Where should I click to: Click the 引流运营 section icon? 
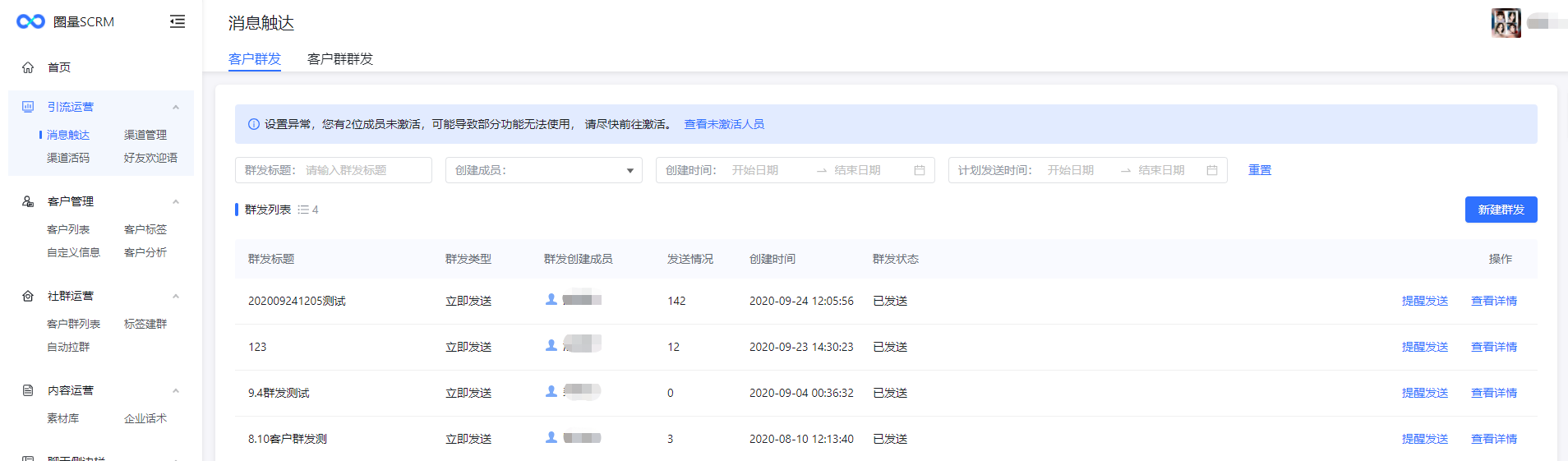point(28,107)
